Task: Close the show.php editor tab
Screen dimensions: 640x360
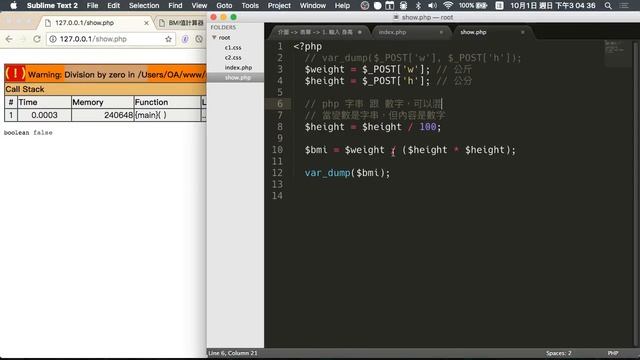Action: click(522, 32)
